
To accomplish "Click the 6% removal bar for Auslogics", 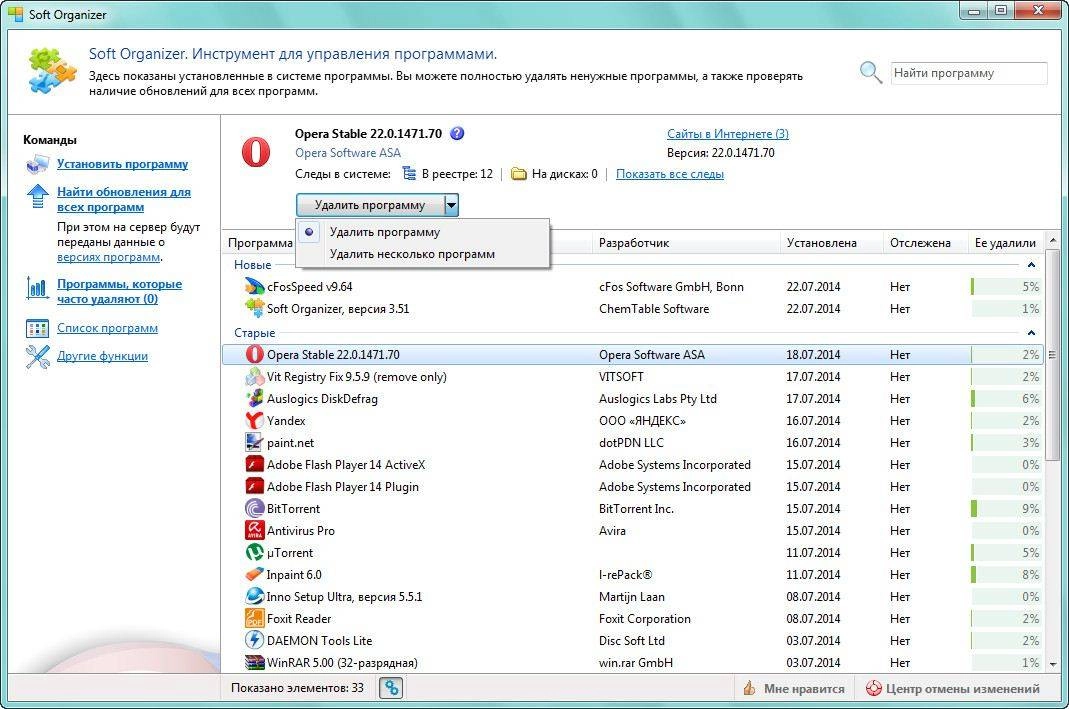I will coord(1006,398).
